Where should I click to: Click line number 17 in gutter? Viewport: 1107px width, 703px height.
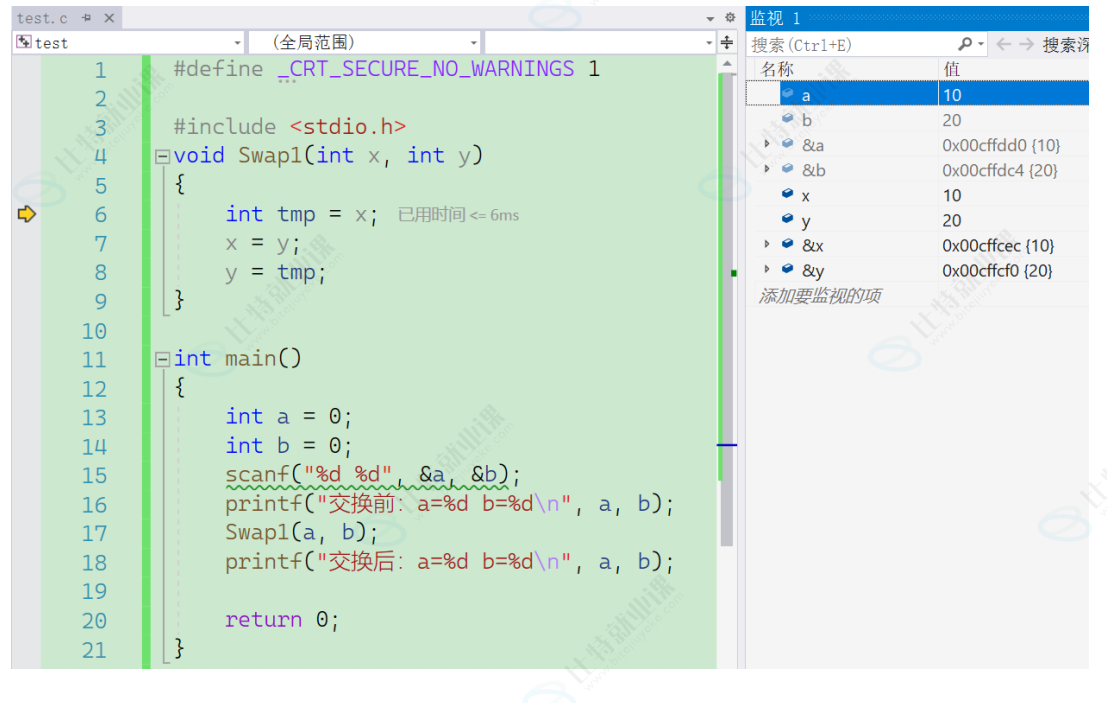coord(95,534)
